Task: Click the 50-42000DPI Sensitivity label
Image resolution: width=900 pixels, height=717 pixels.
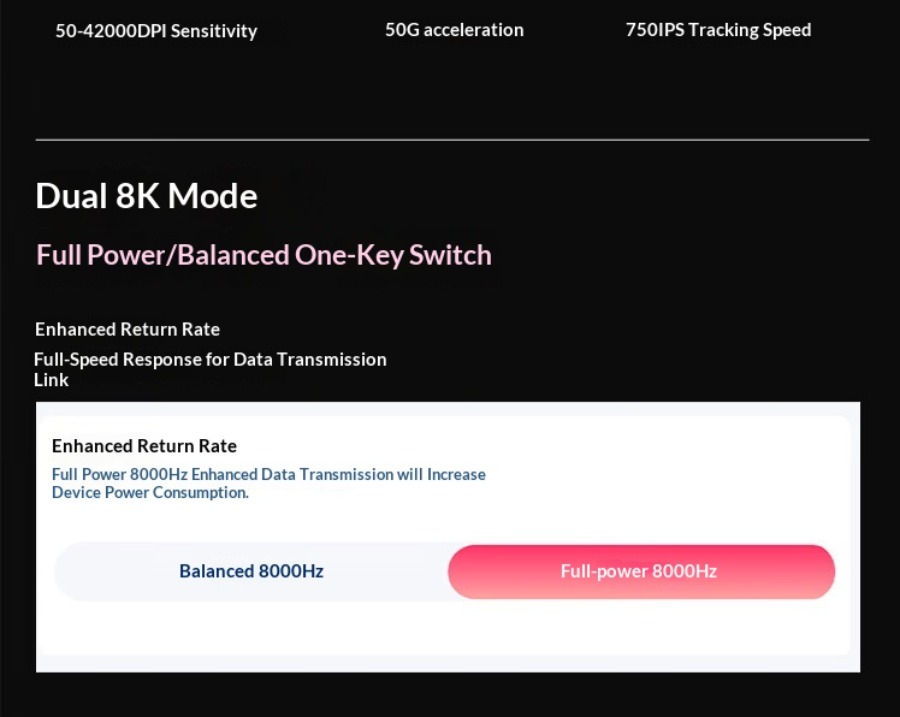Action: pyautogui.click(x=156, y=30)
